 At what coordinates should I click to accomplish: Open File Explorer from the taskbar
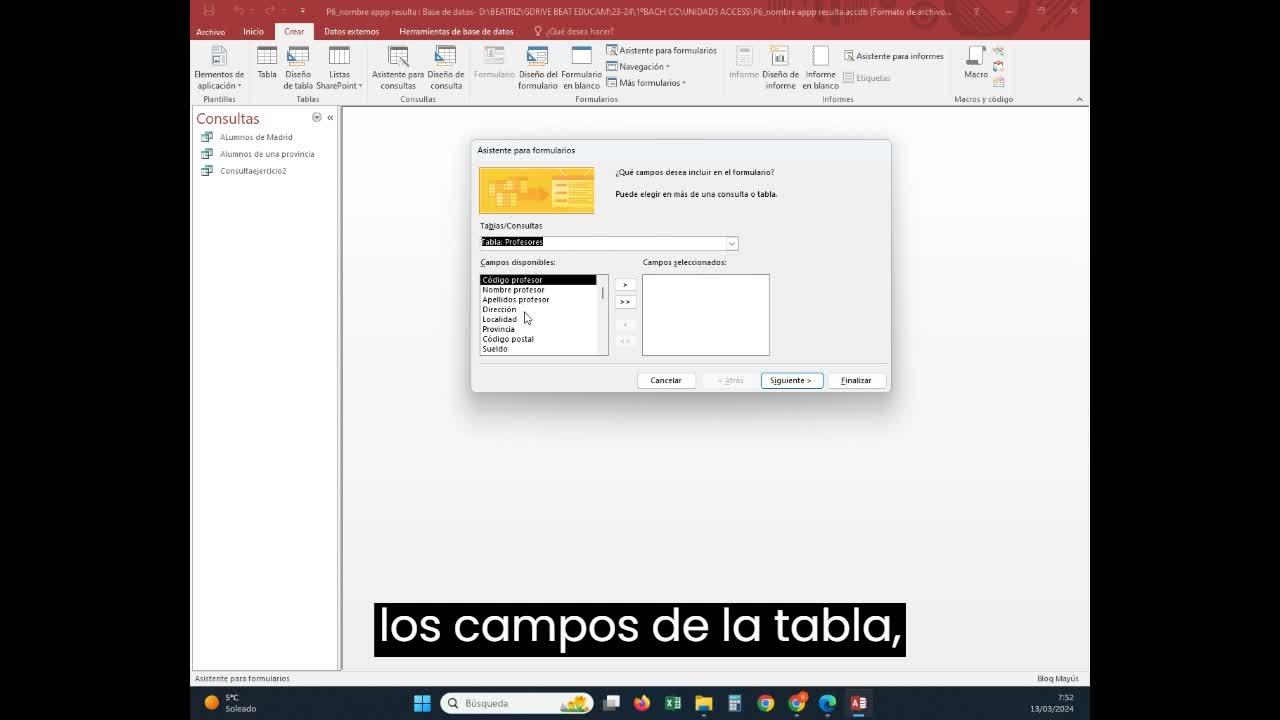(x=704, y=703)
